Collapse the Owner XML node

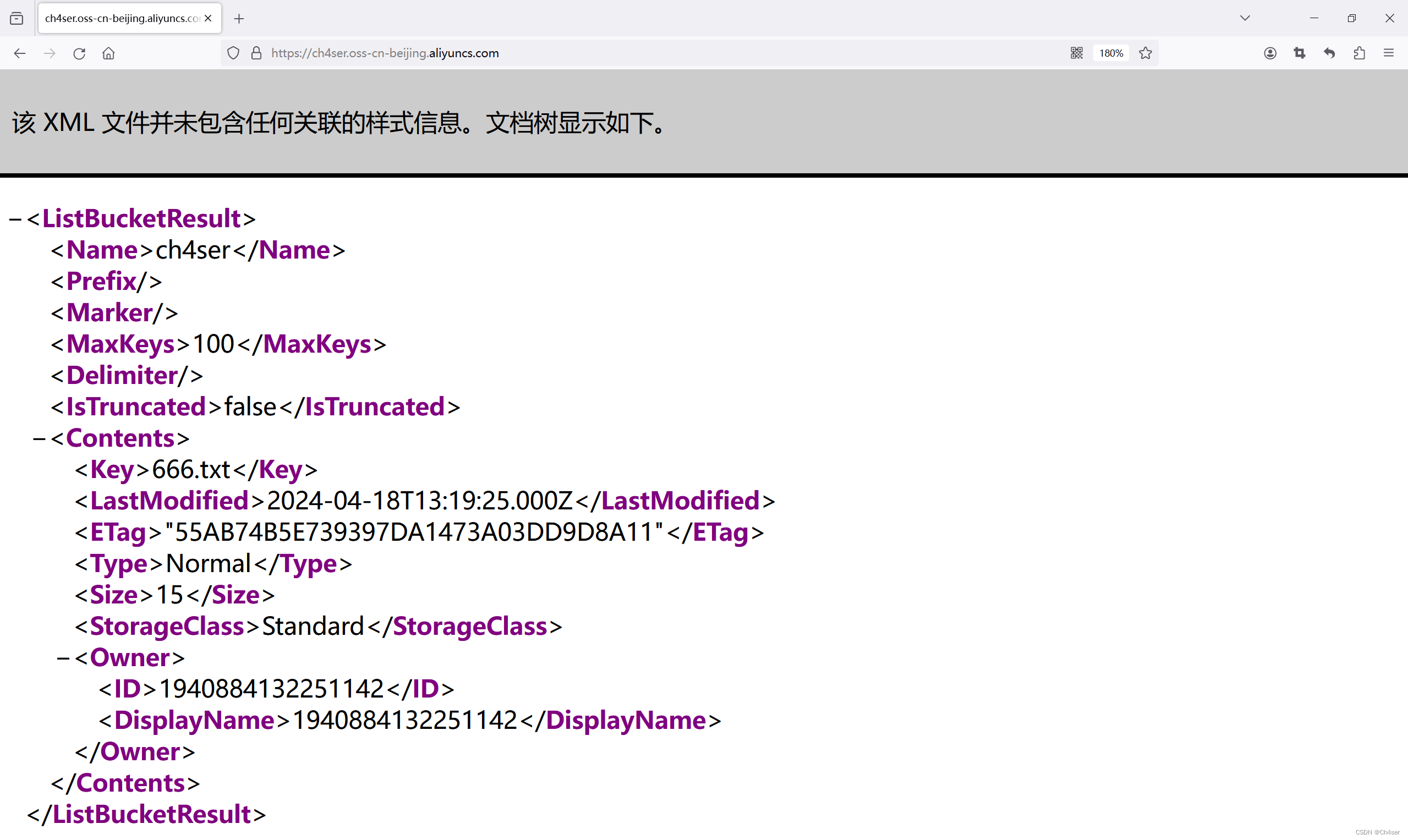pos(63,658)
